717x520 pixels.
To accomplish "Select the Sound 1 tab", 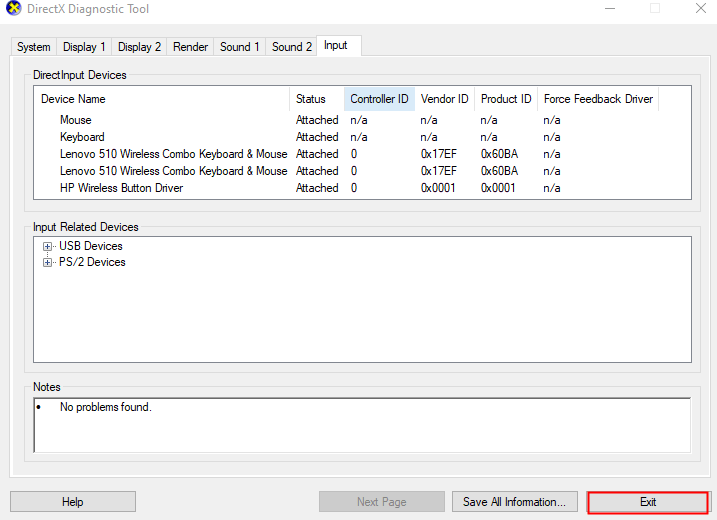I will [x=240, y=47].
